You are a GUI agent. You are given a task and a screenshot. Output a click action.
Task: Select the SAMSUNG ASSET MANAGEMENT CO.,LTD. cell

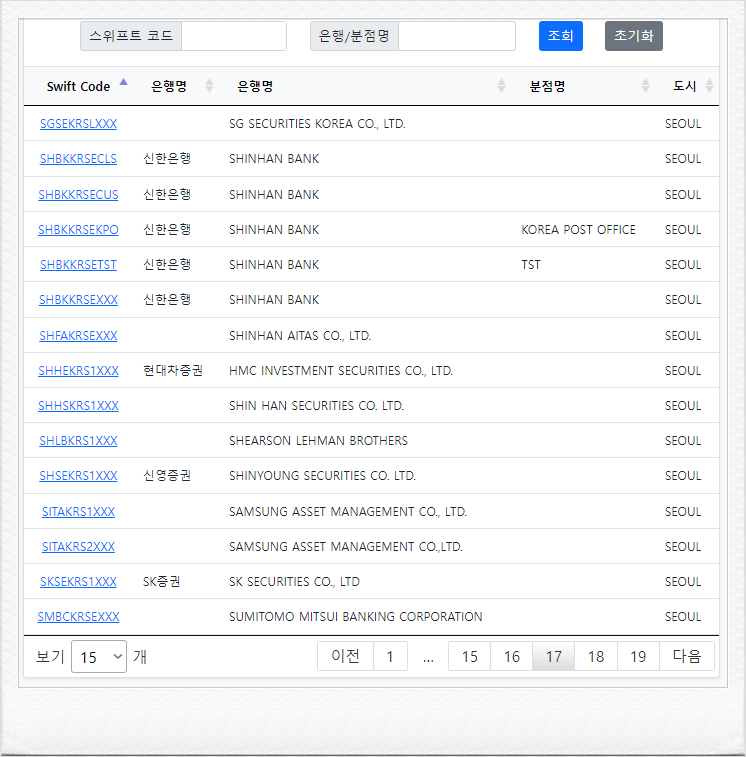click(346, 547)
